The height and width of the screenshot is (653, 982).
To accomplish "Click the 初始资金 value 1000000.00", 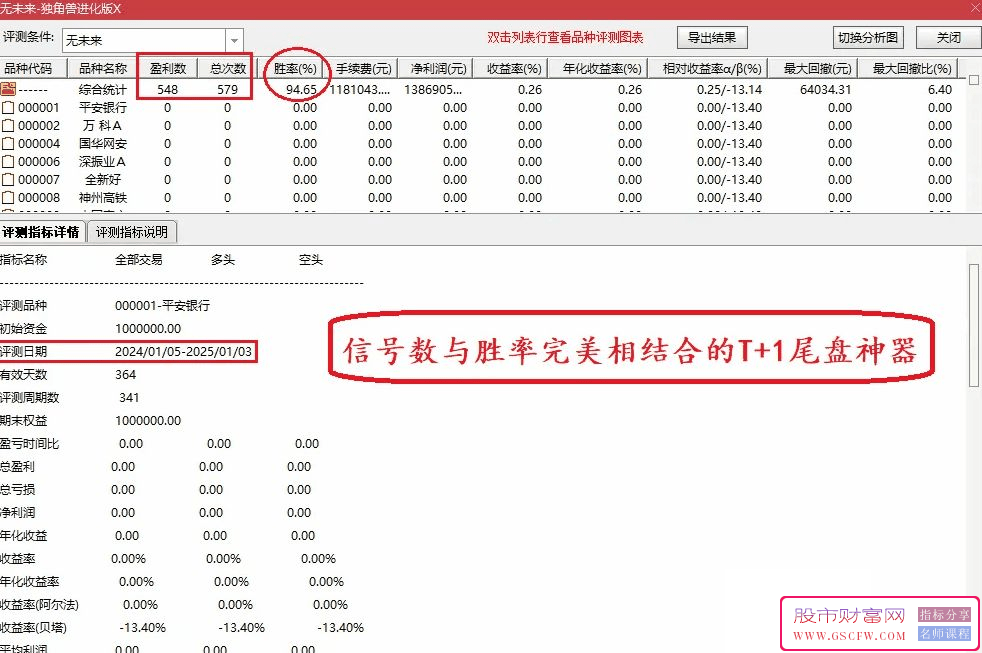I will click(x=148, y=329).
